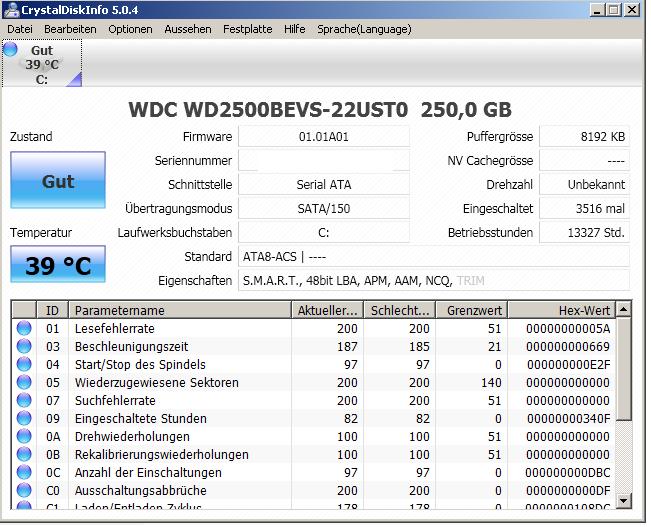Click the status orb for Eingeschaltete Stunden
Screen dimensions: 651x527
[x=24, y=418]
